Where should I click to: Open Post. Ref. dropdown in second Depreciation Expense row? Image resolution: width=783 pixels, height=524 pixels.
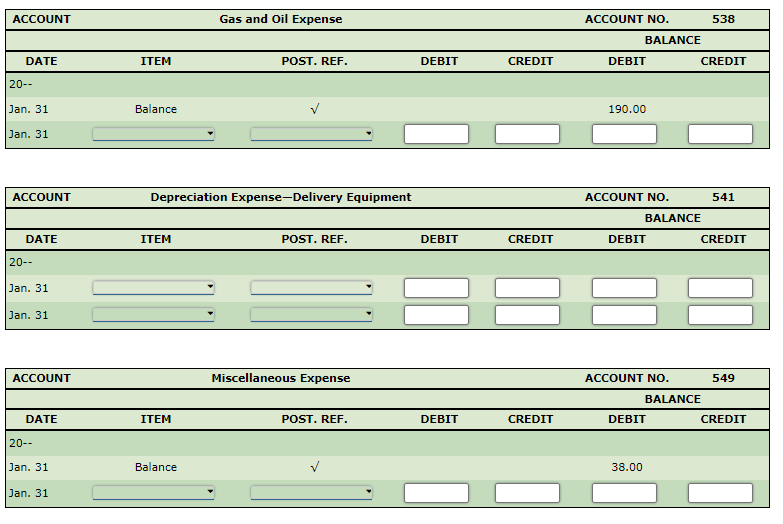pyautogui.click(x=311, y=315)
